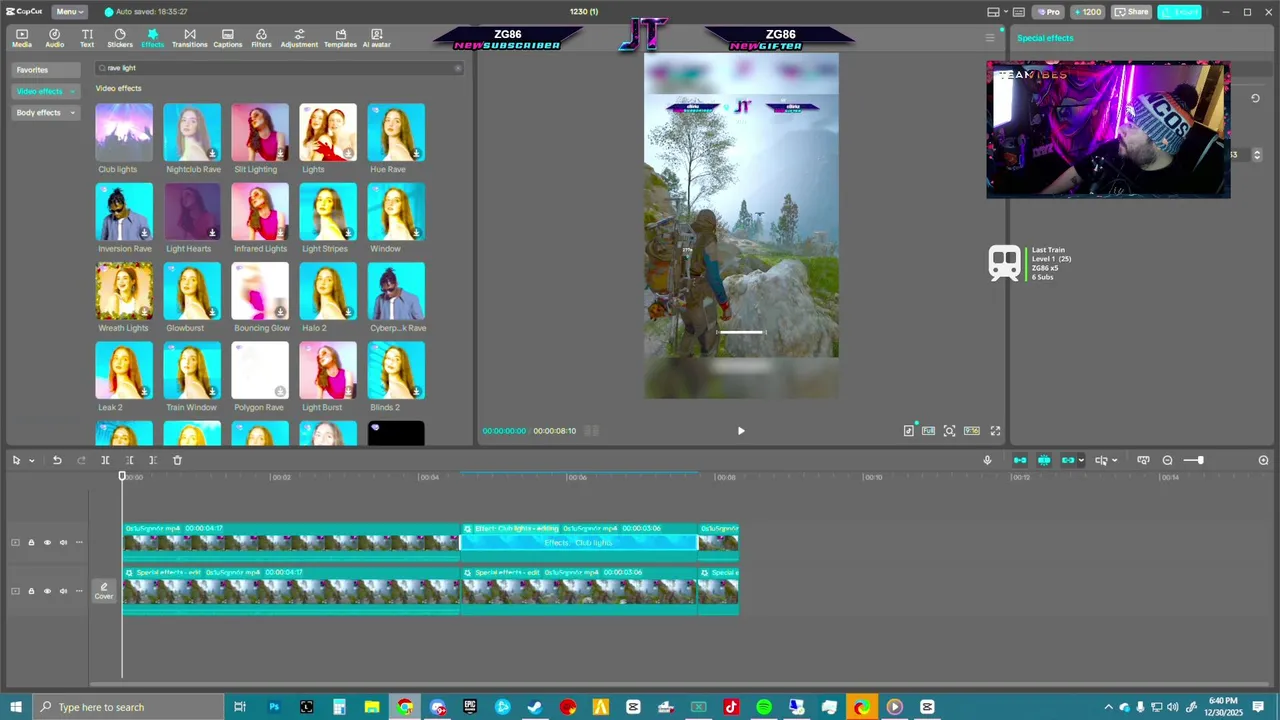Open the linkage options dropdown arrow

click(1081, 460)
